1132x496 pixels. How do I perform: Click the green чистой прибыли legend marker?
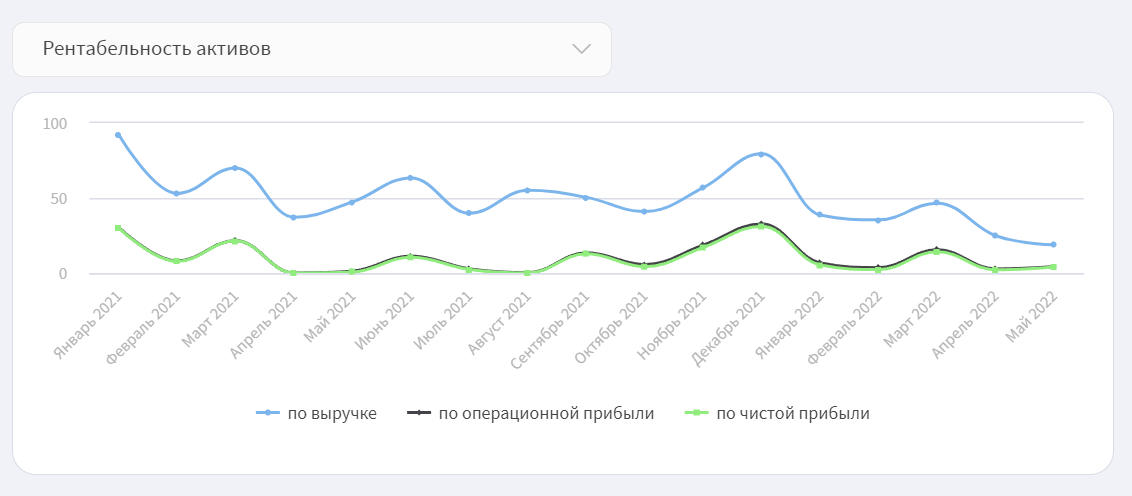[x=696, y=413]
